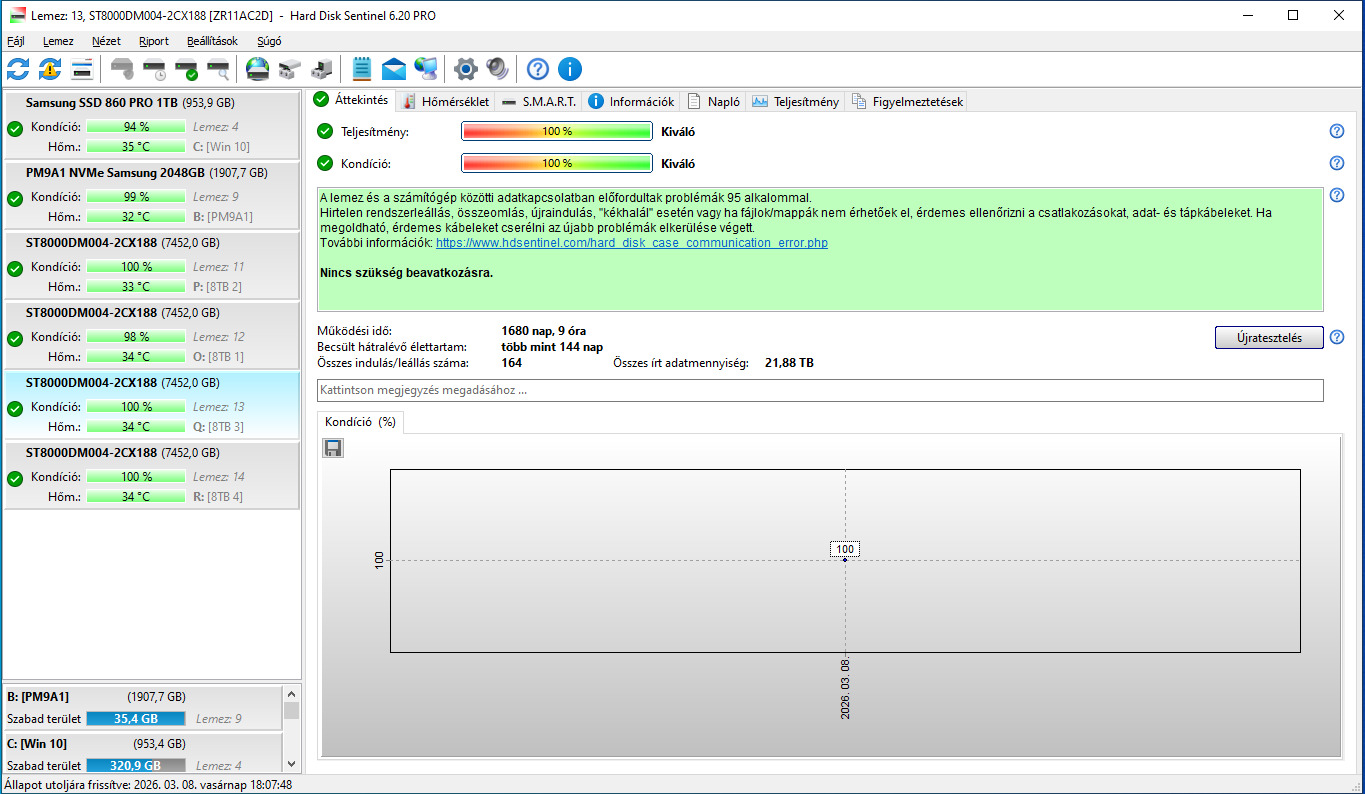The image size is (1365, 794).
Task: Click the speaker sound toolbar icon
Action: pyautogui.click(x=497, y=69)
